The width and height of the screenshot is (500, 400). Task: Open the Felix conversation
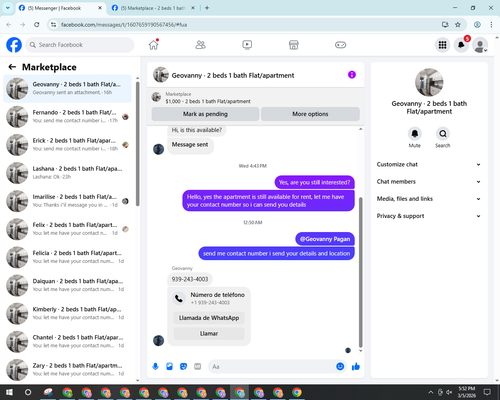[x=67, y=229]
